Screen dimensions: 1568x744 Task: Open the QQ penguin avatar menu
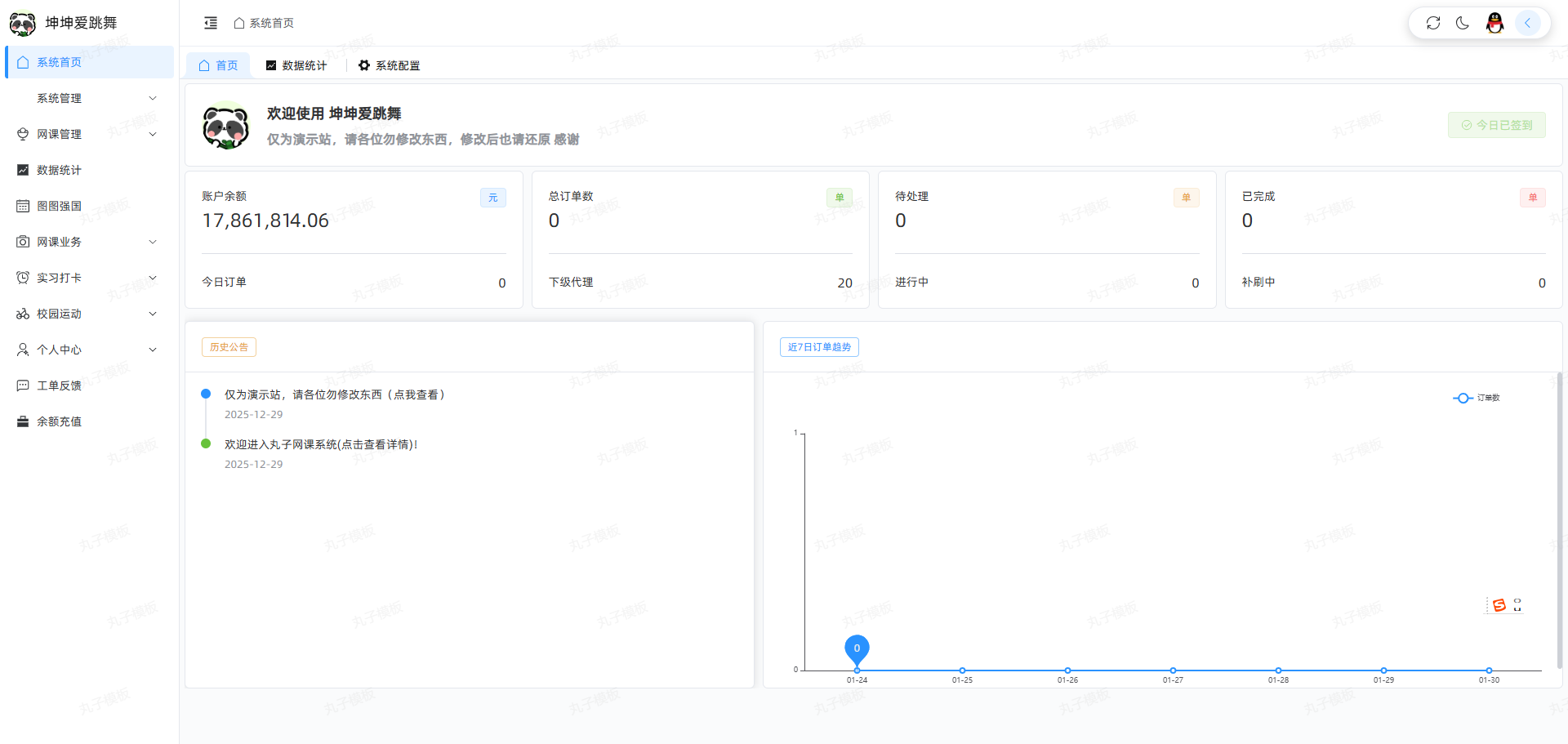point(1494,23)
